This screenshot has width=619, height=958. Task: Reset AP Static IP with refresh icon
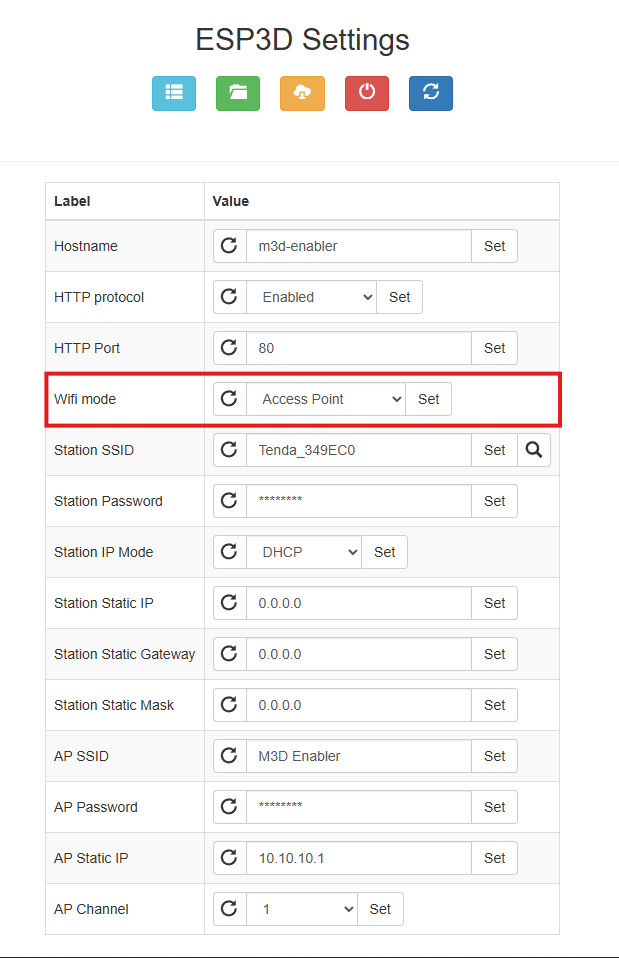pos(229,858)
